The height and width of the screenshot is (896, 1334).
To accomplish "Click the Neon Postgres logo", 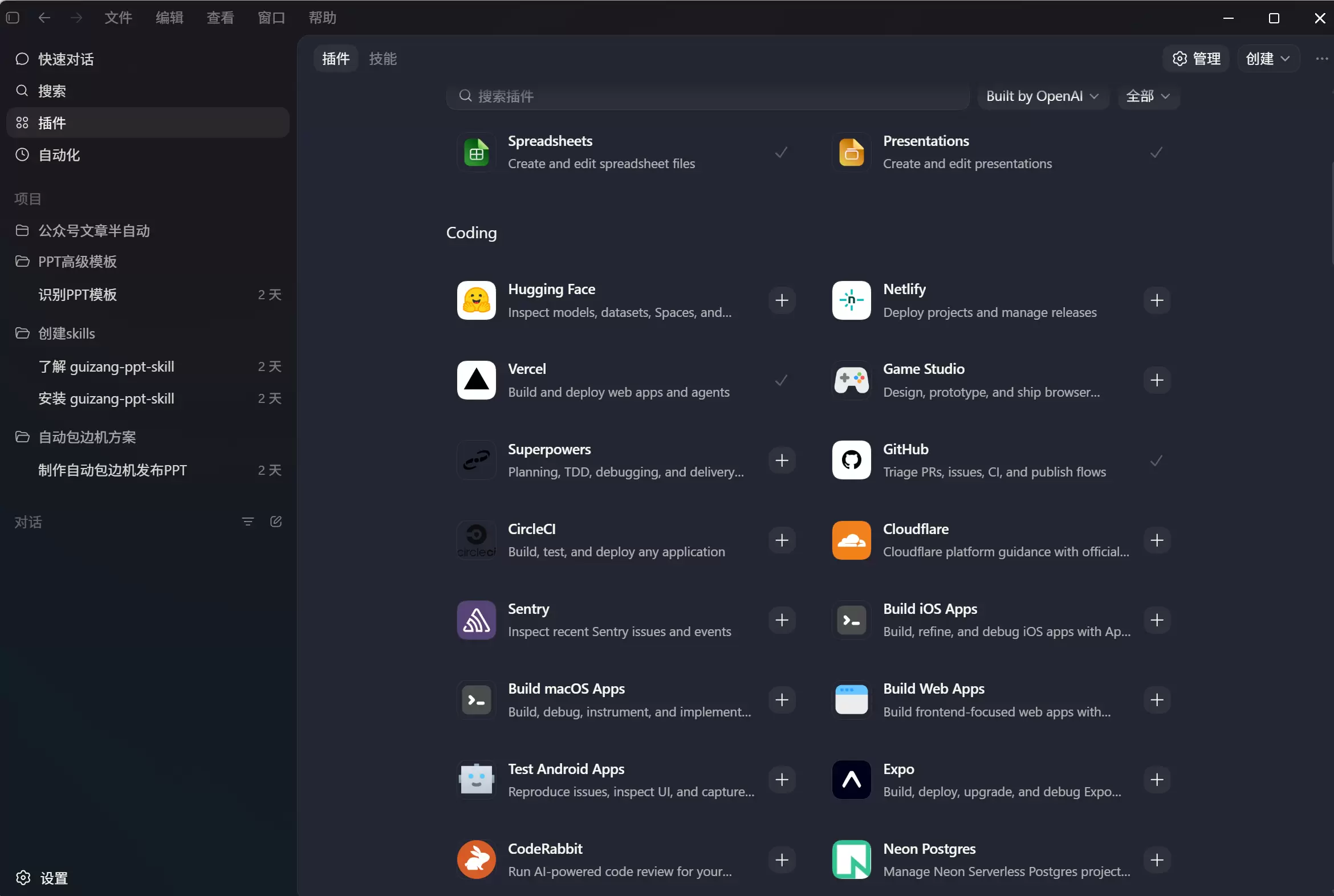I will (851, 860).
